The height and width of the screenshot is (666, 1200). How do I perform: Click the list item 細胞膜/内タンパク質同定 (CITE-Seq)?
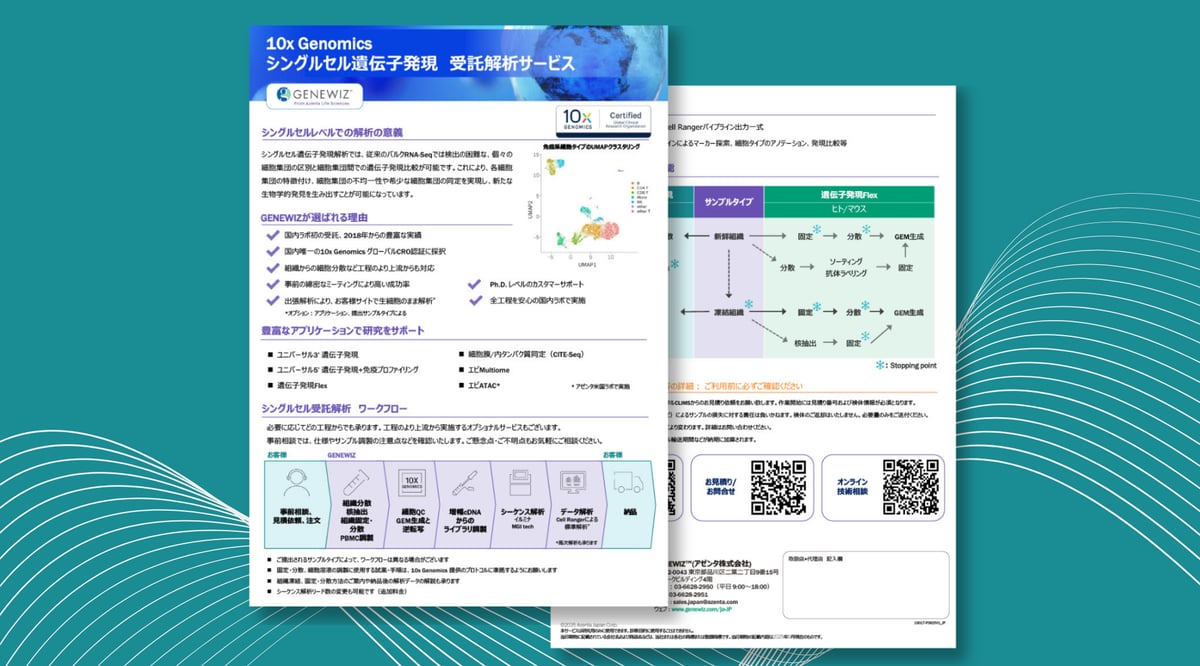[527, 353]
